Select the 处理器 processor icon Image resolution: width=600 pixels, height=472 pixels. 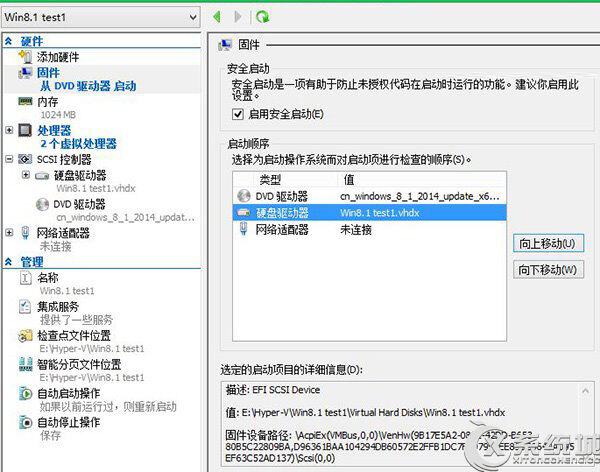coord(25,130)
